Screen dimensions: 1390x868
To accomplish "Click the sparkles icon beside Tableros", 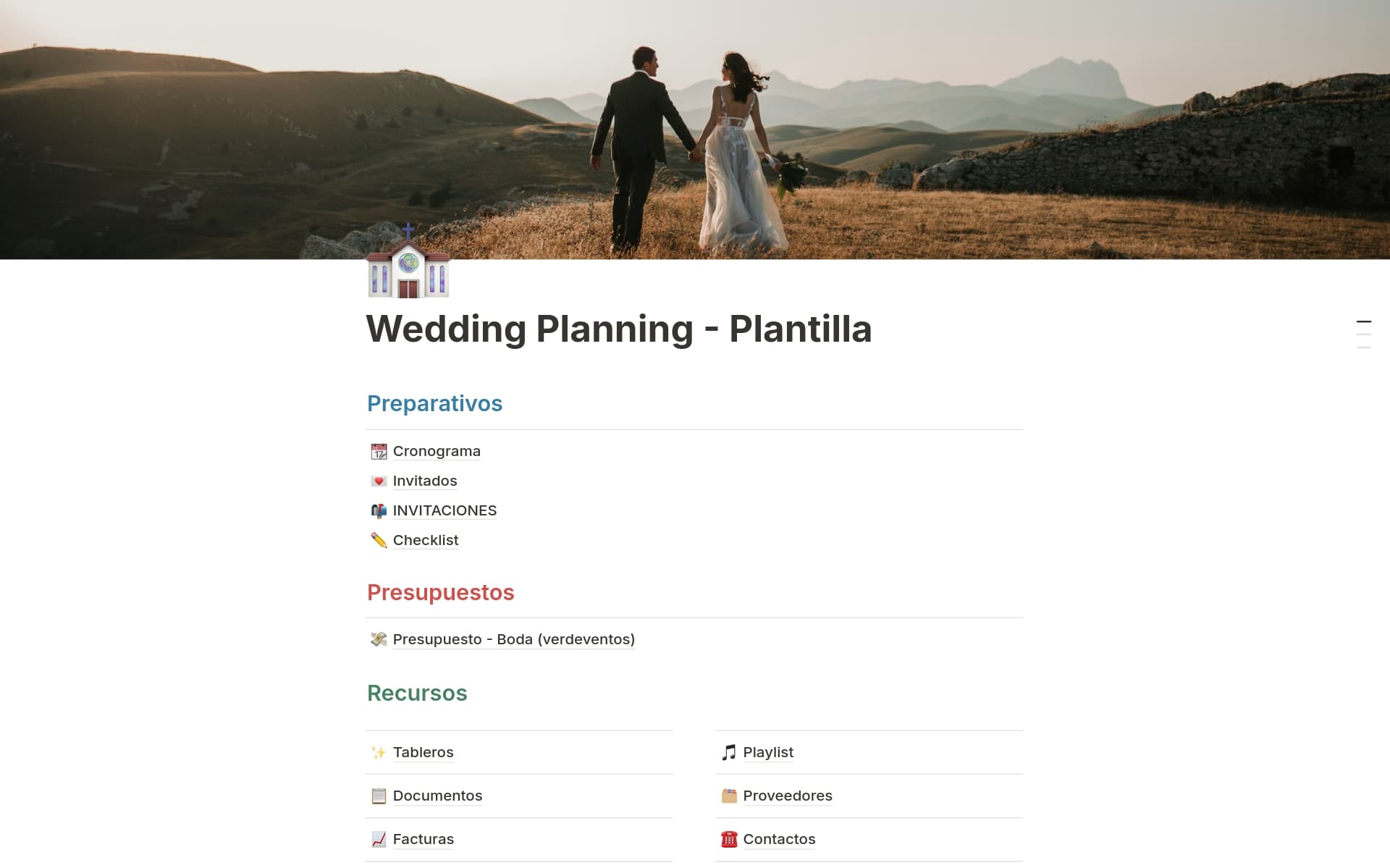I will click(379, 753).
